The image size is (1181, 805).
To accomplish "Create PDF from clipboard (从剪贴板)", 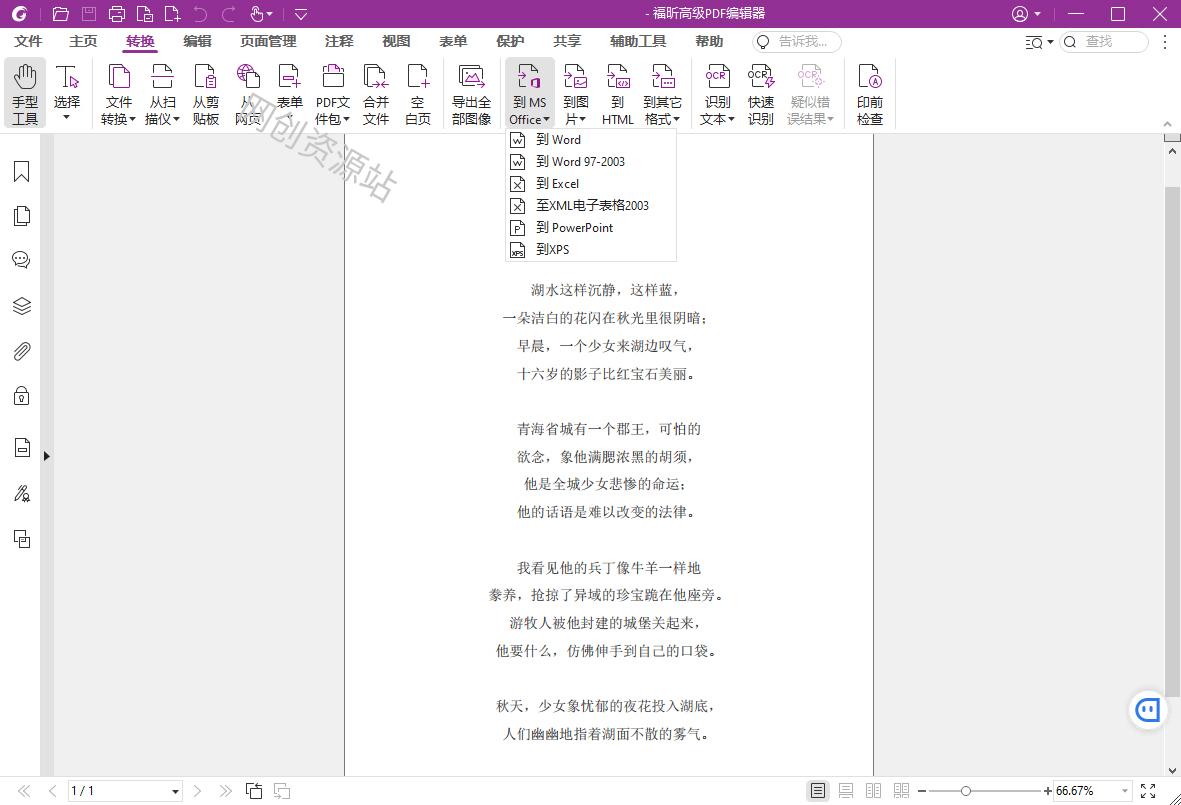I will click(x=205, y=93).
